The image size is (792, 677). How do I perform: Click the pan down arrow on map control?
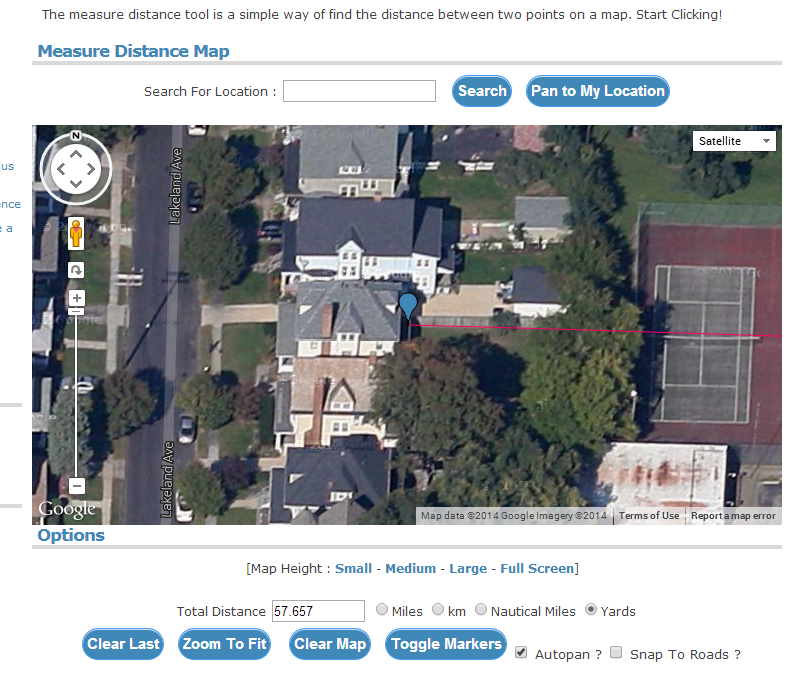point(76,185)
